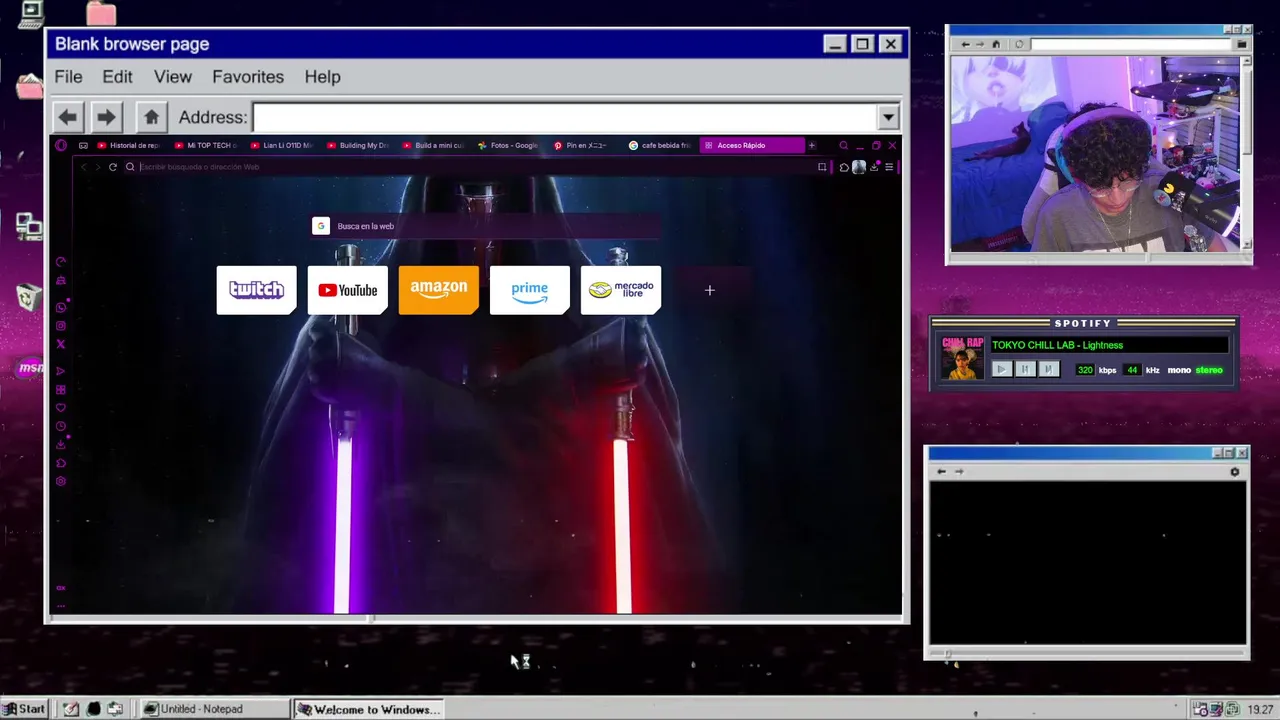Open WhatsApp in the Opera sidebar

coord(61,308)
